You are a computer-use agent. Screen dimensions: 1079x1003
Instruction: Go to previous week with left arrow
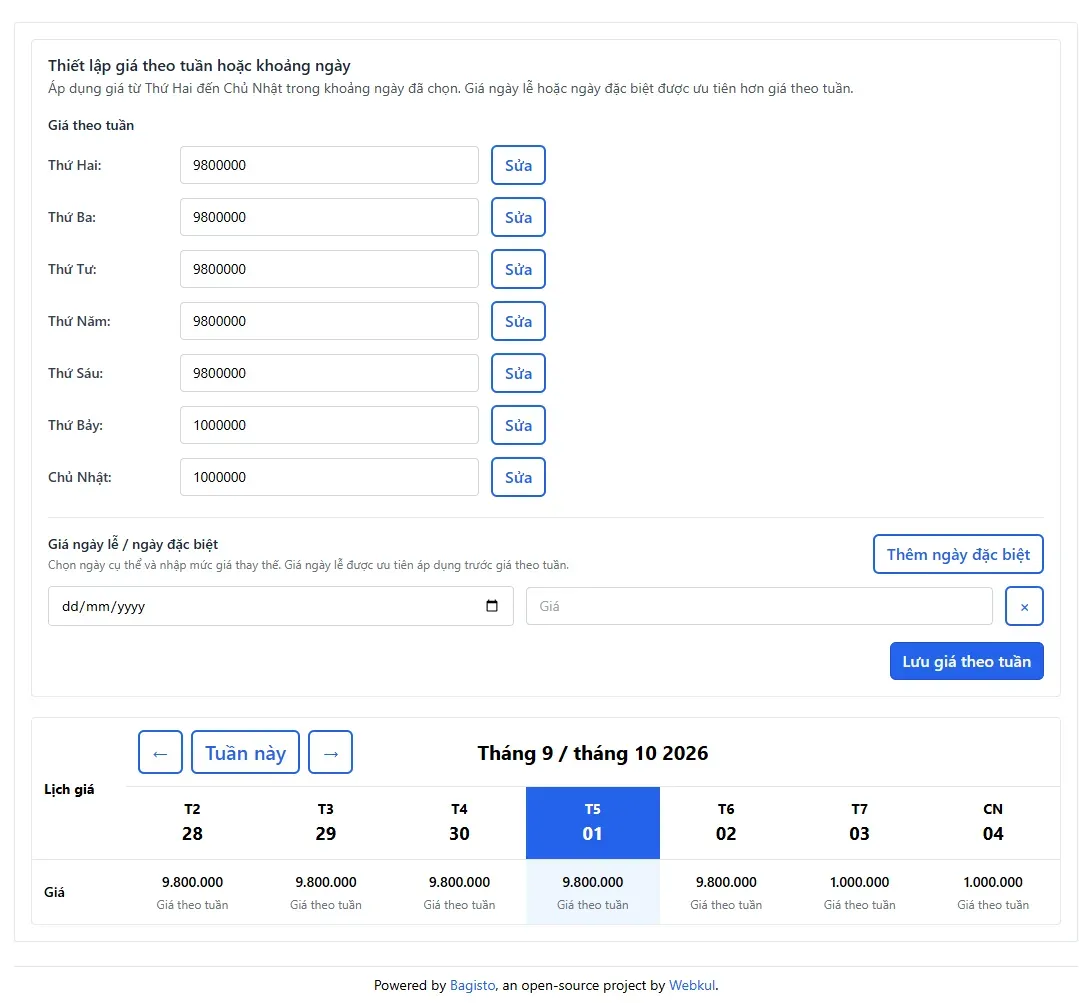click(160, 752)
